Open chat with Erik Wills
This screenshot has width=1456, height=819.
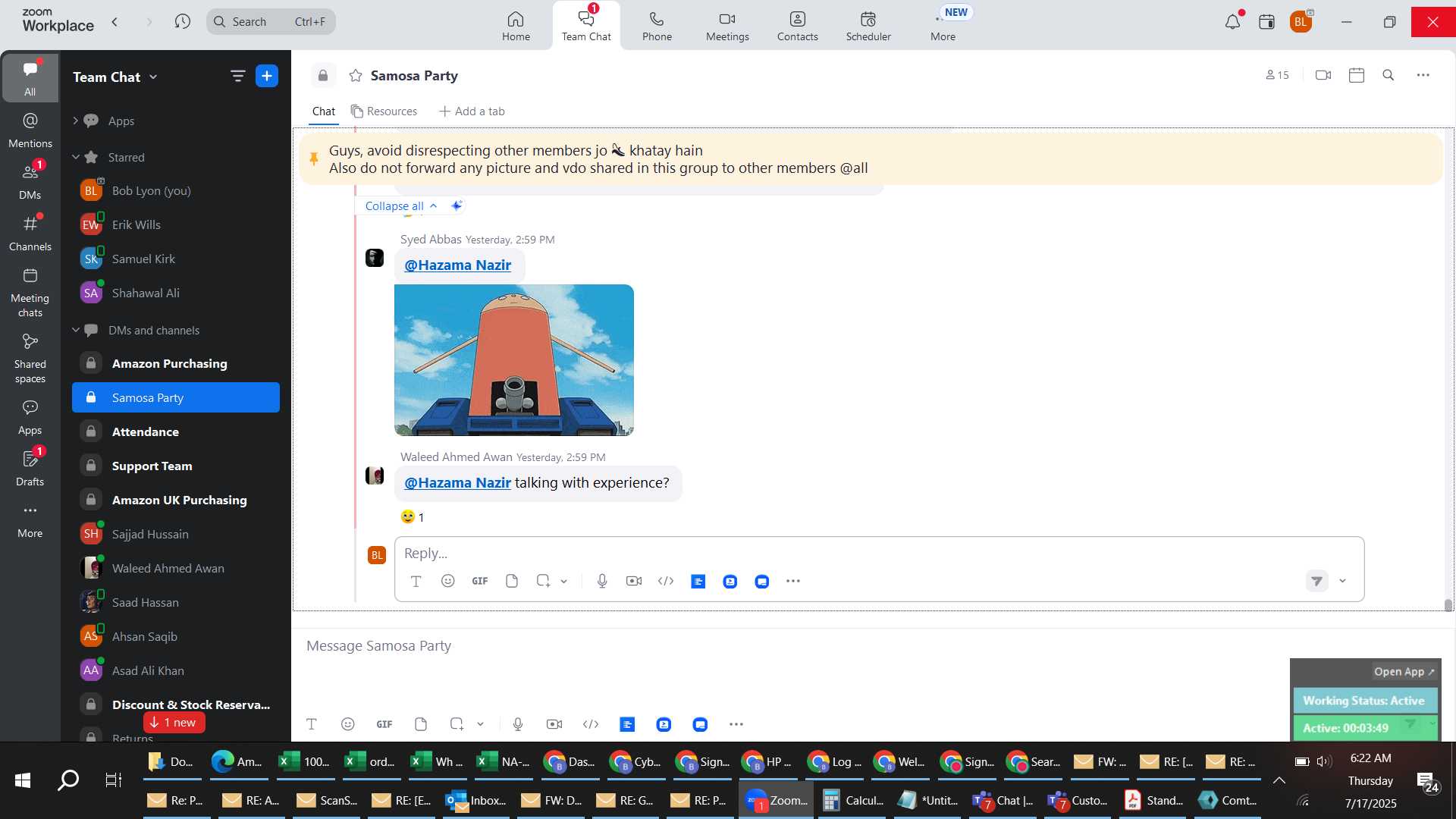point(176,224)
